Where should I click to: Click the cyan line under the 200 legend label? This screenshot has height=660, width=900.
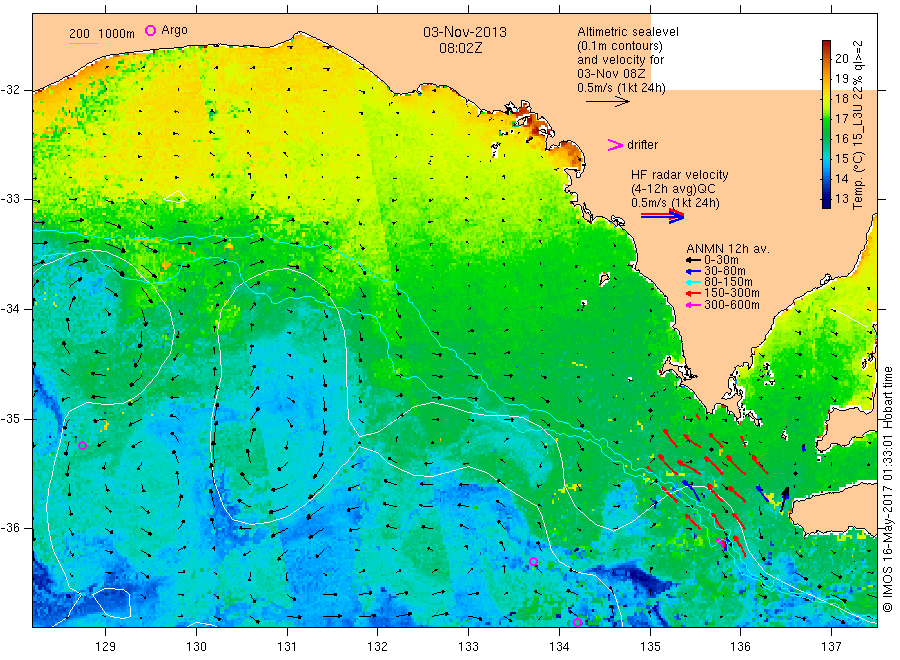click(x=83, y=43)
